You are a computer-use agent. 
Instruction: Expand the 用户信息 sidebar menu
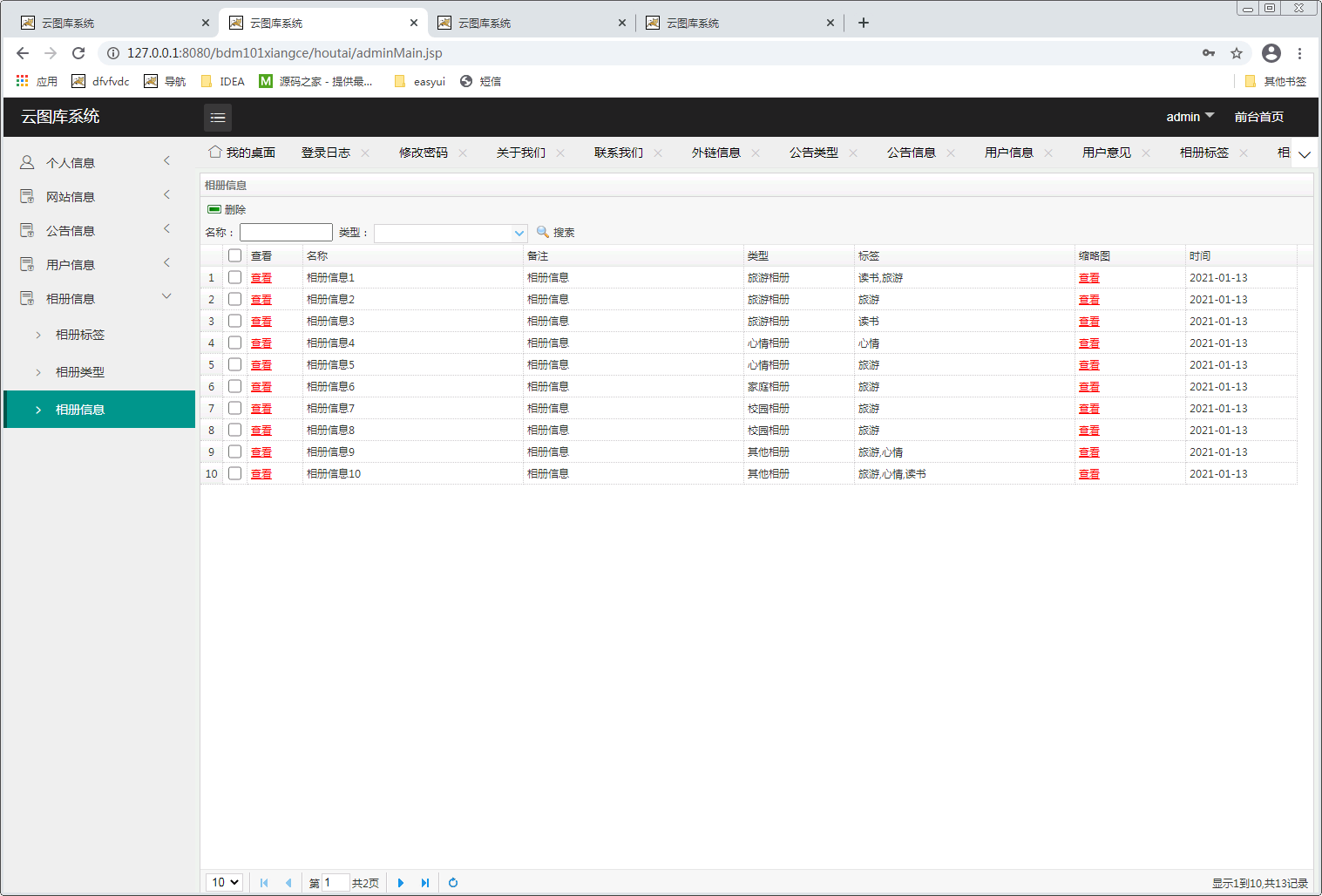[x=99, y=264]
